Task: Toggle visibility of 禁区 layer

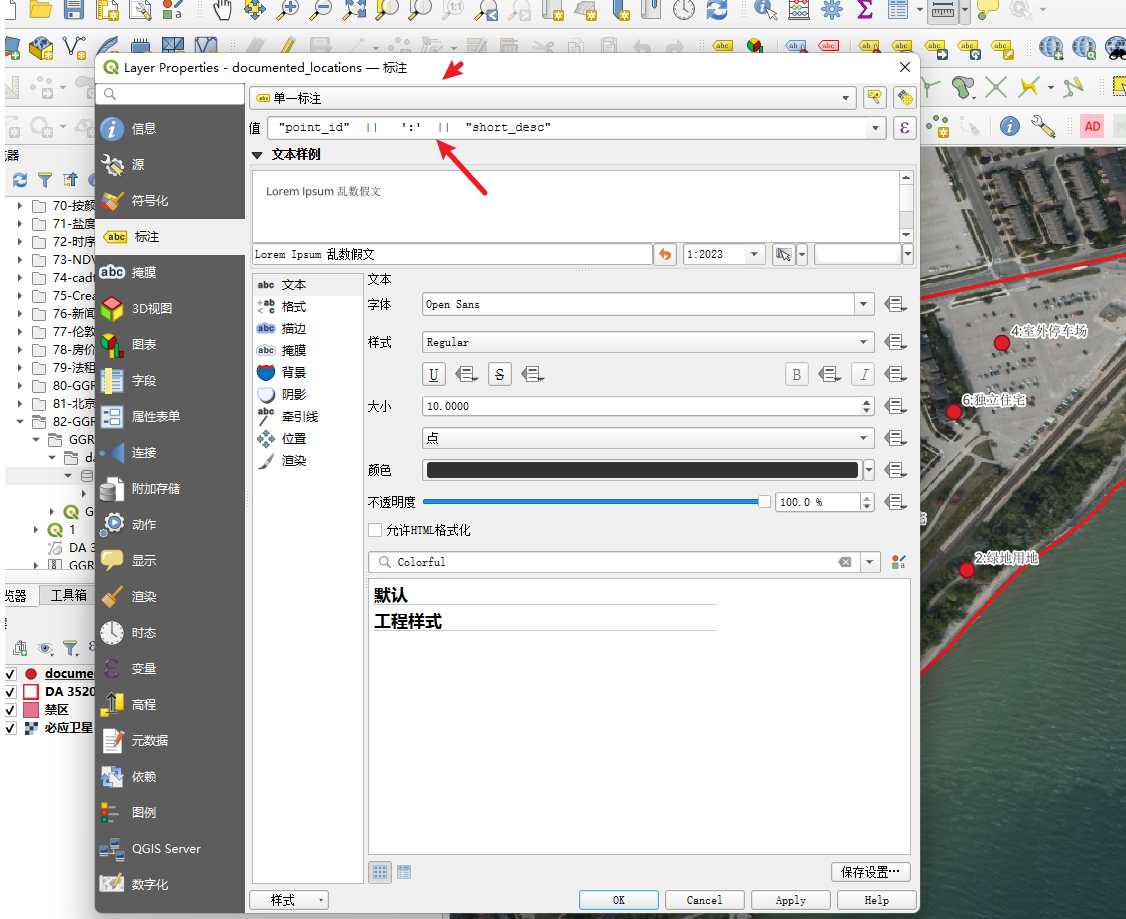Action: click(11, 710)
